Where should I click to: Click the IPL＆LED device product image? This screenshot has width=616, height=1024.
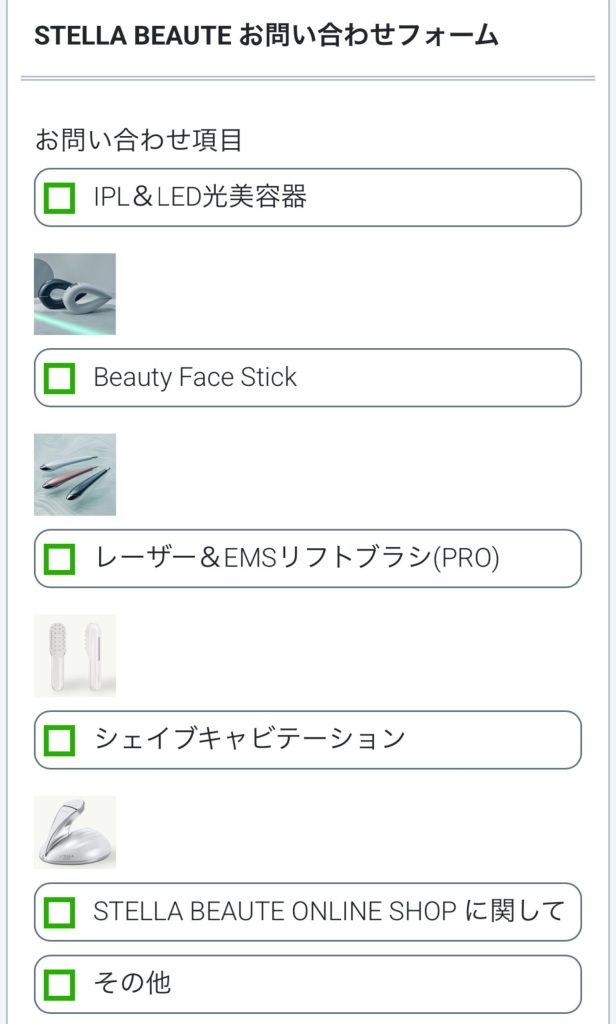tap(75, 293)
